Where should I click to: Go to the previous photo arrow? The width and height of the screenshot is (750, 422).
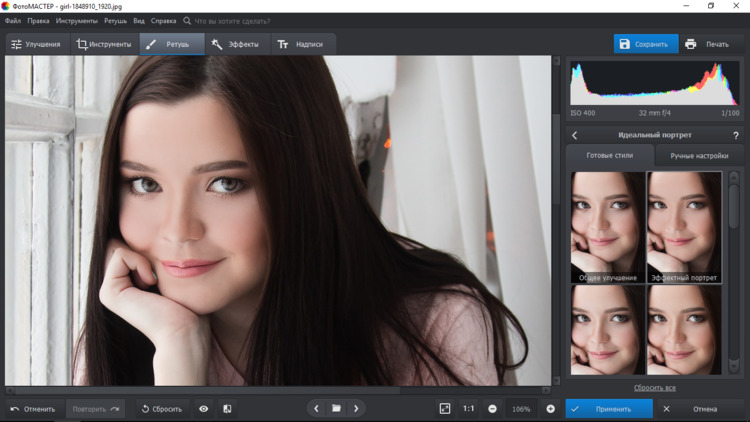tap(316, 409)
